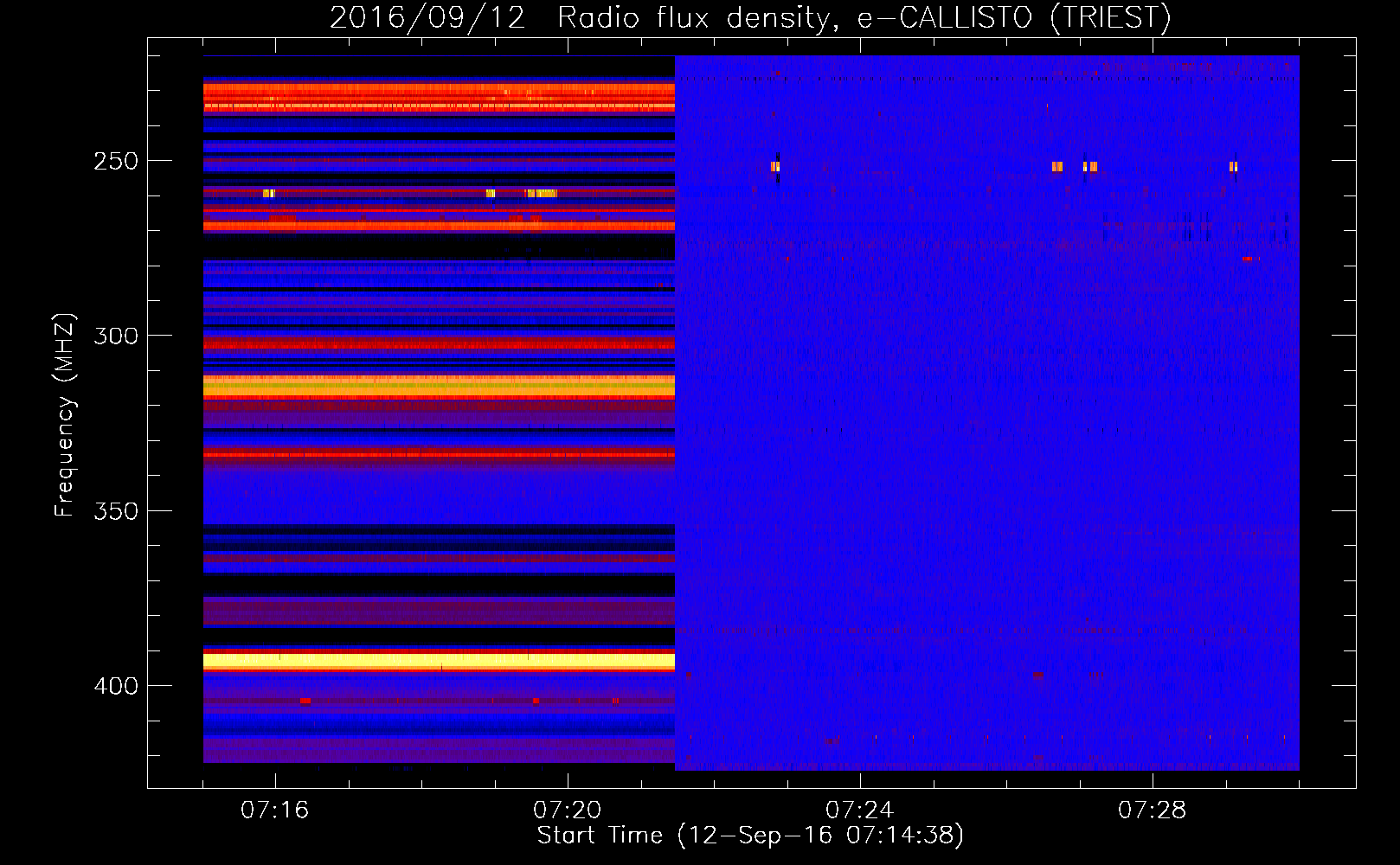Click the '250' frequency tick label
1400x865 pixels.
(116, 162)
